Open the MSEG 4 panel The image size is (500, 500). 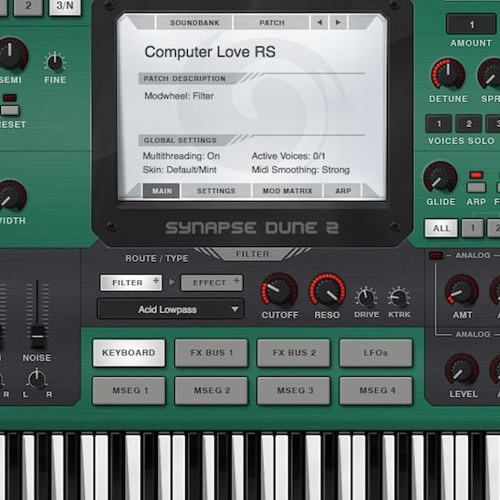coord(376,390)
